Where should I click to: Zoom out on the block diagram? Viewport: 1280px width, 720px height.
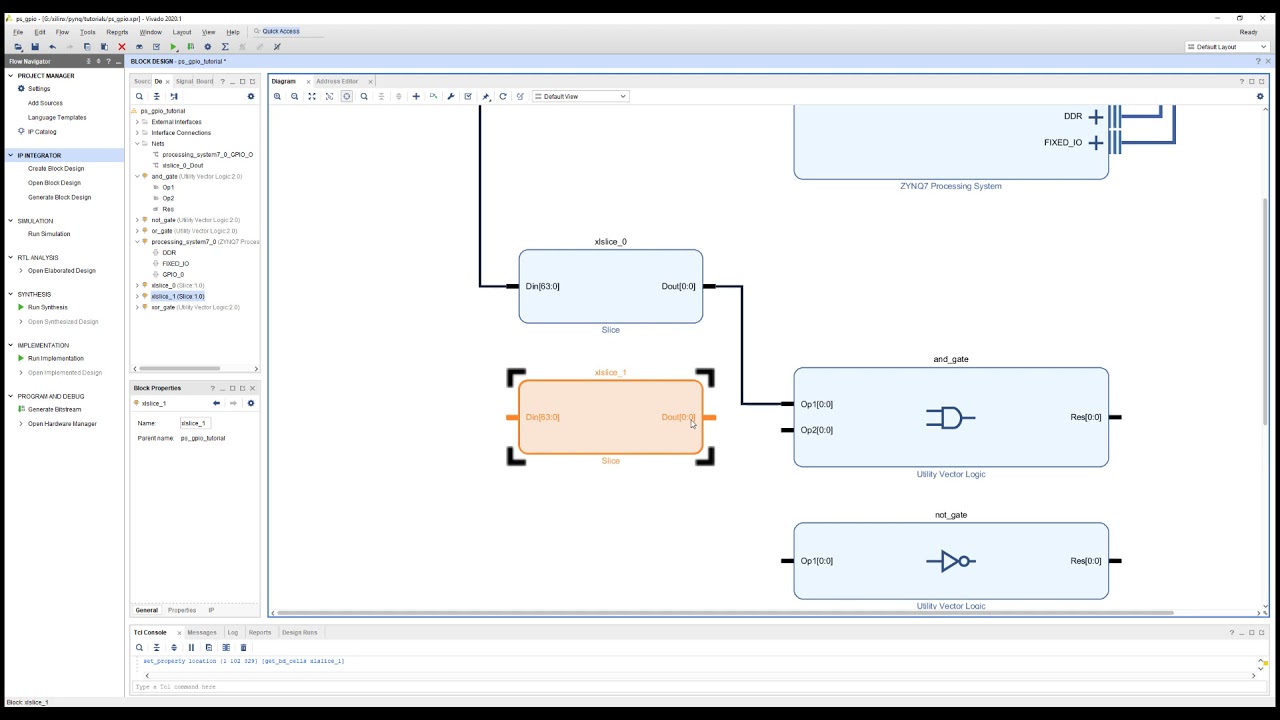pos(295,96)
